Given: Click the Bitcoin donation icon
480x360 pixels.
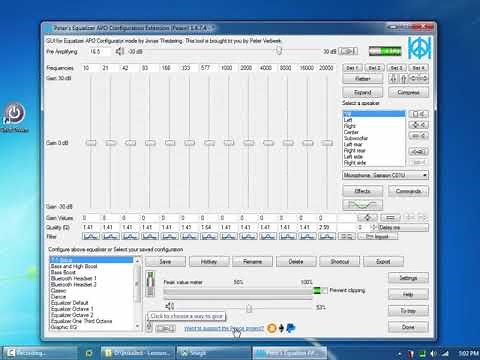Looking at the screenshot, I should pyautogui.click(x=272, y=328).
